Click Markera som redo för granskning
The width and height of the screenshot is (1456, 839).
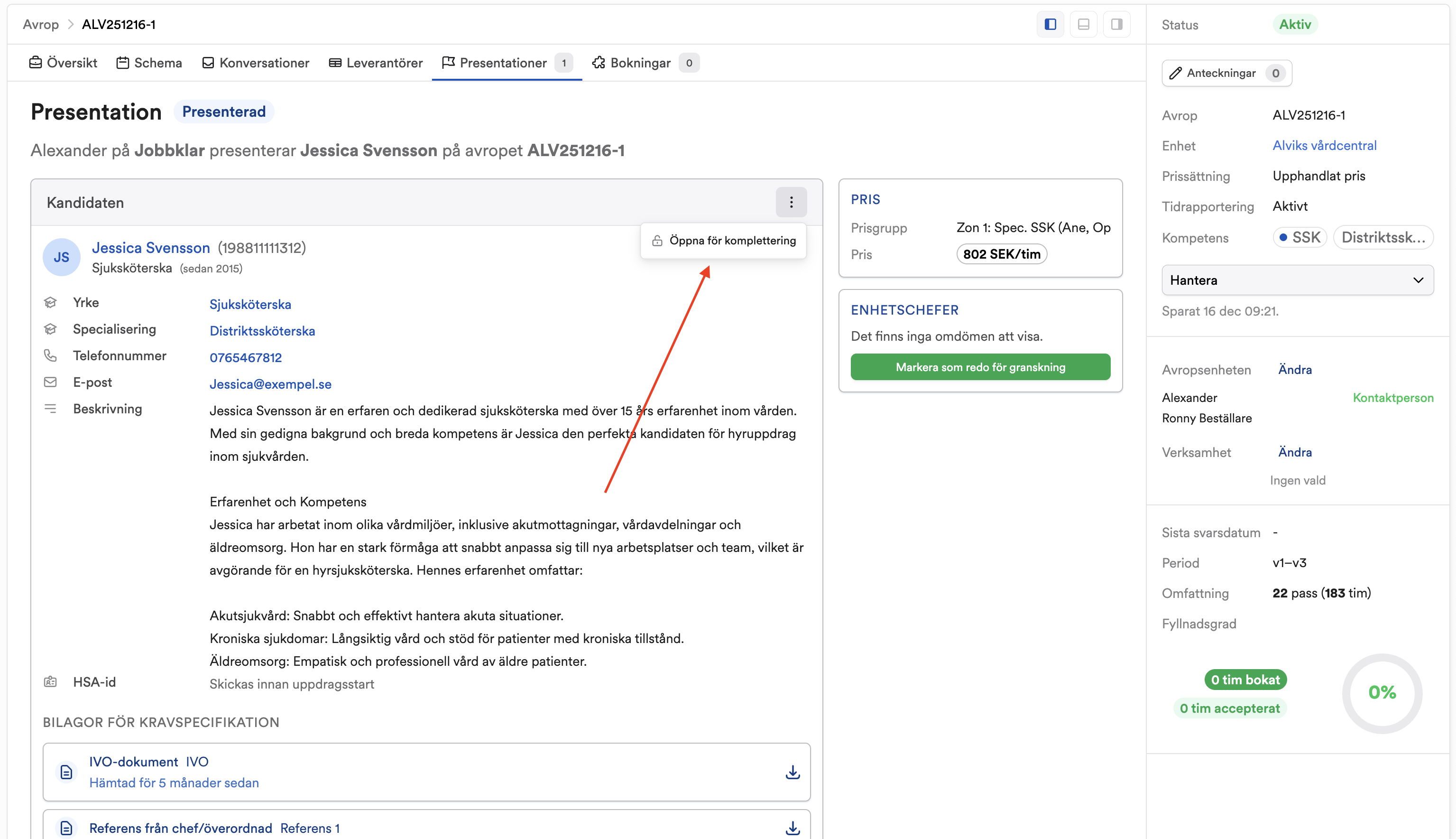980,367
